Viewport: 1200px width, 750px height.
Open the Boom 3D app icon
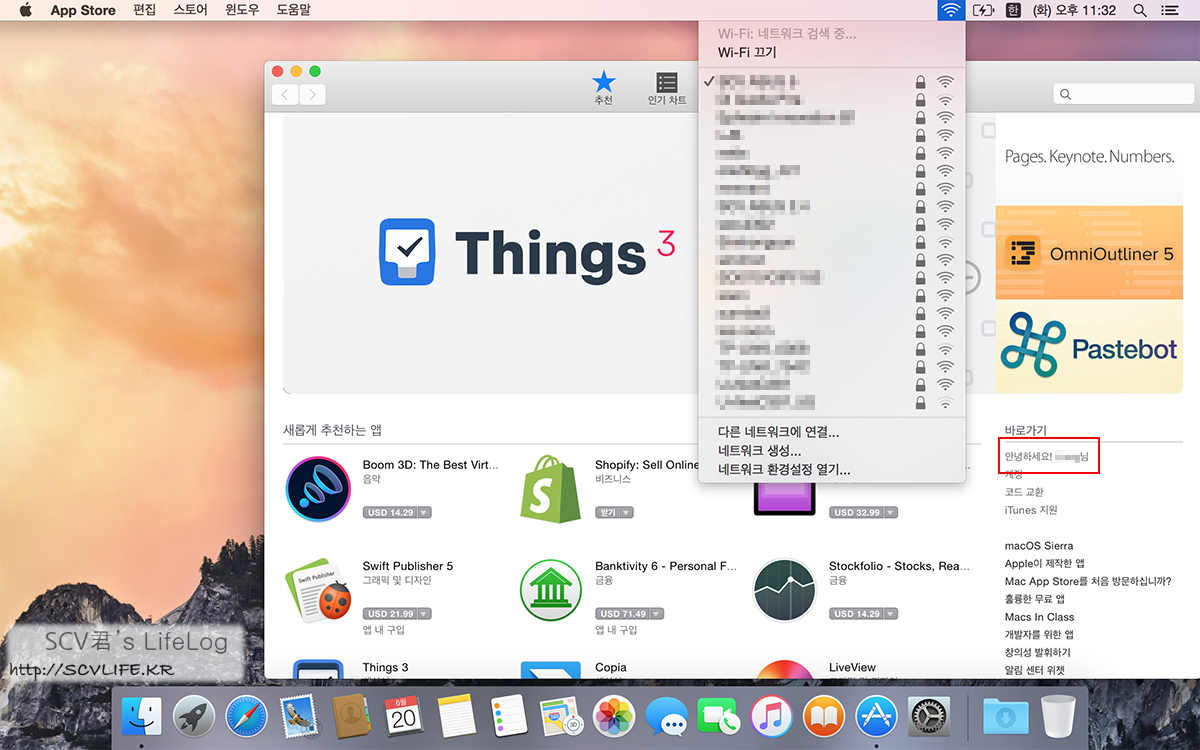coord(318,490)
